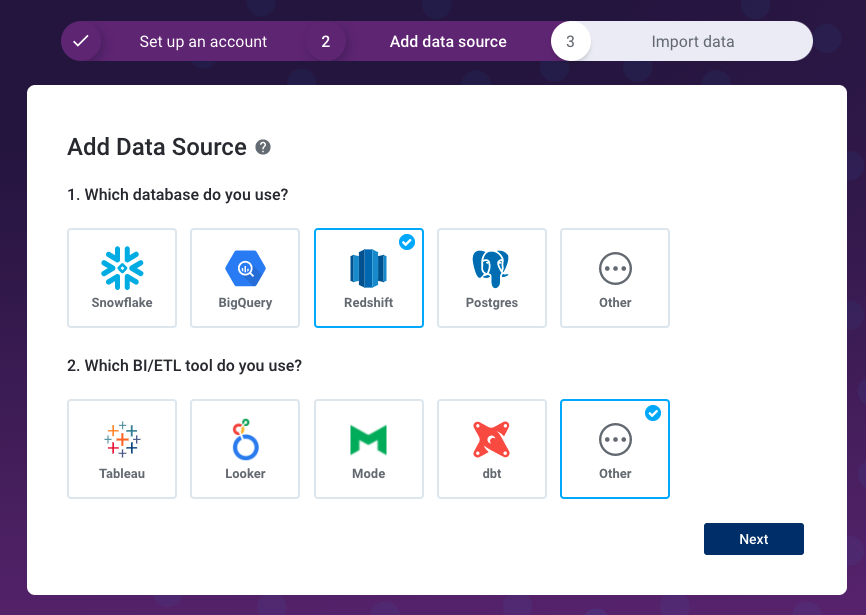This screenshot has height=615, width=866.
Task: Click the completed step checkmark icon
Action: [x=81, y=41]
